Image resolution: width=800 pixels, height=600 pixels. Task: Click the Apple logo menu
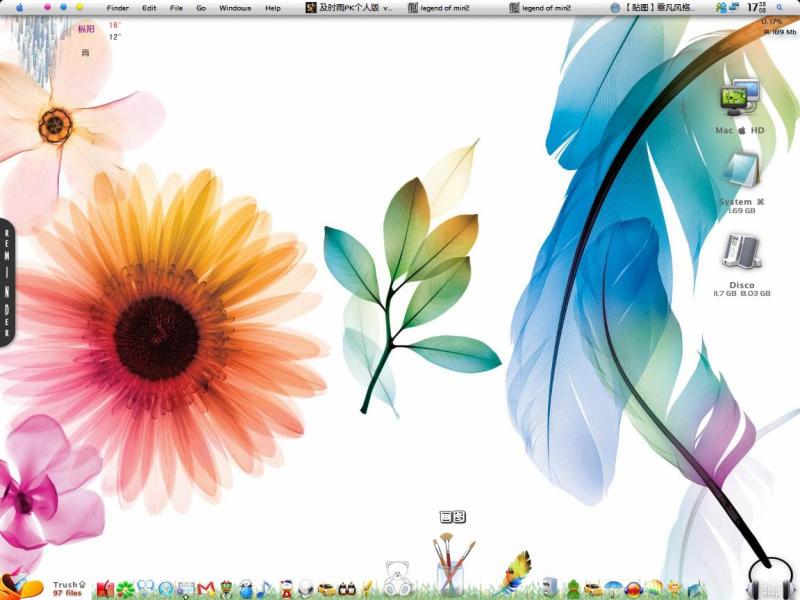(x=19, y=7)
